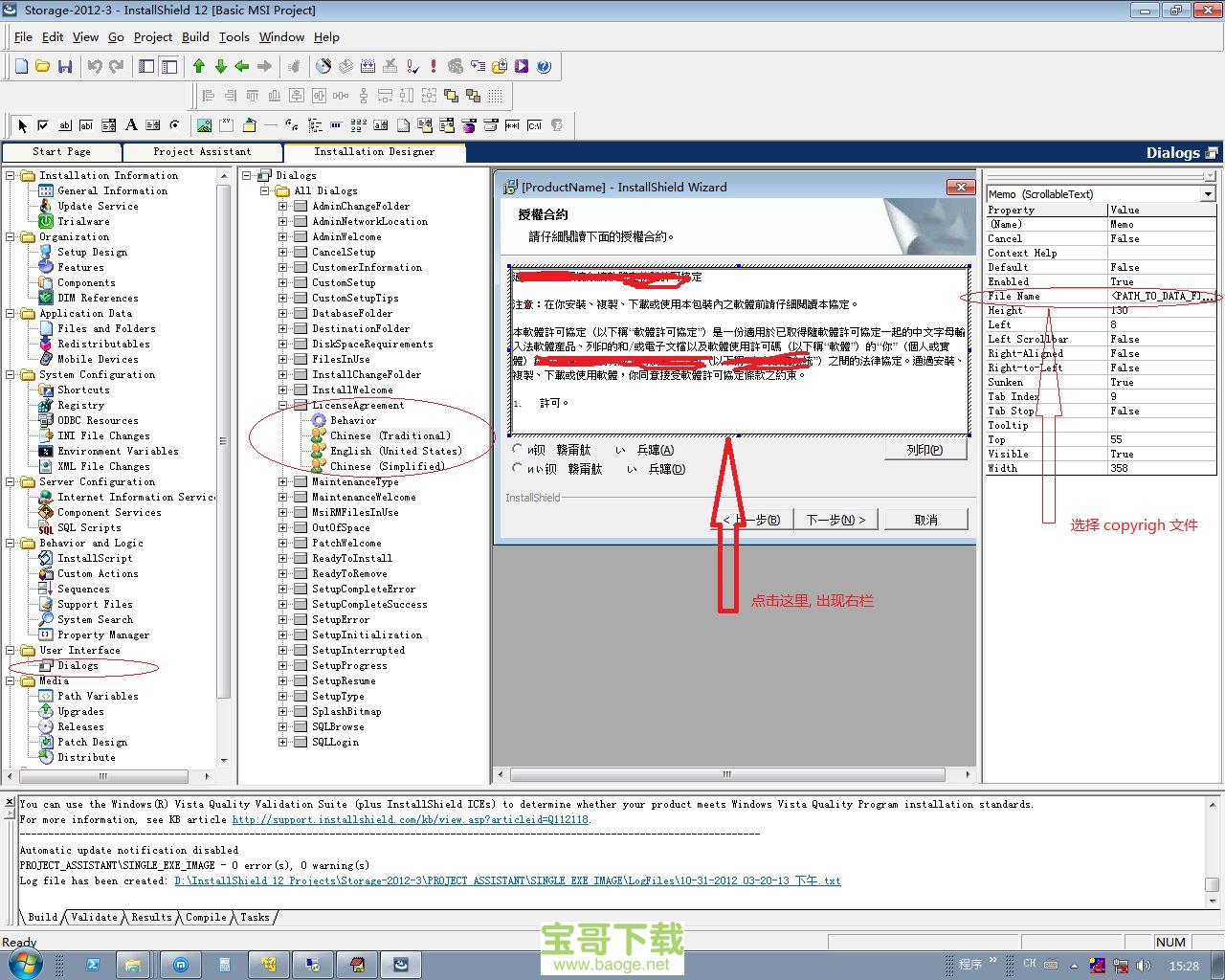Image resolution: width=1225 pixels, height=980 pixels.
Task: Select the password field control tool
Action: coord(512,125)
